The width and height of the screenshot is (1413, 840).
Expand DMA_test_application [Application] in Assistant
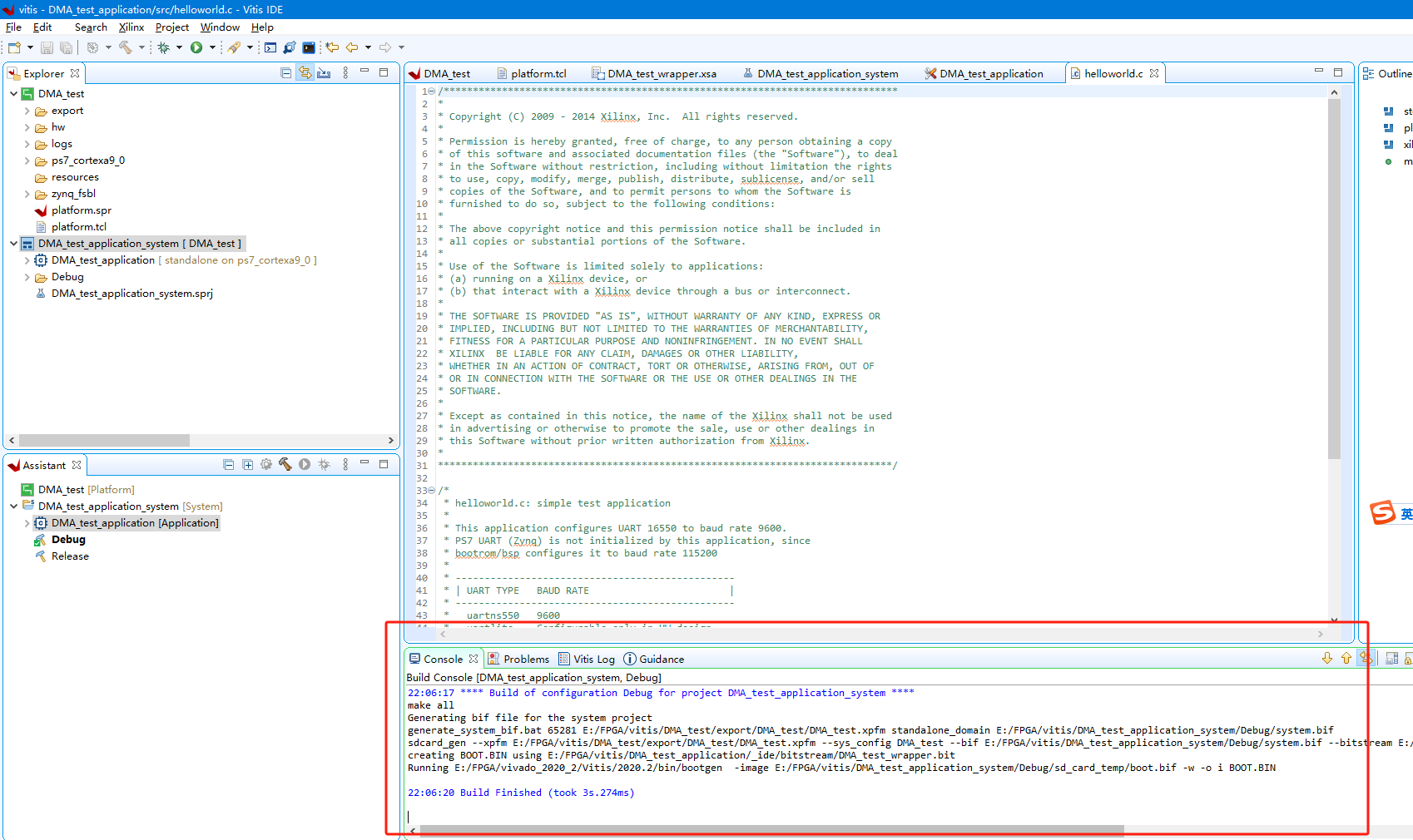tap(27, 523)
